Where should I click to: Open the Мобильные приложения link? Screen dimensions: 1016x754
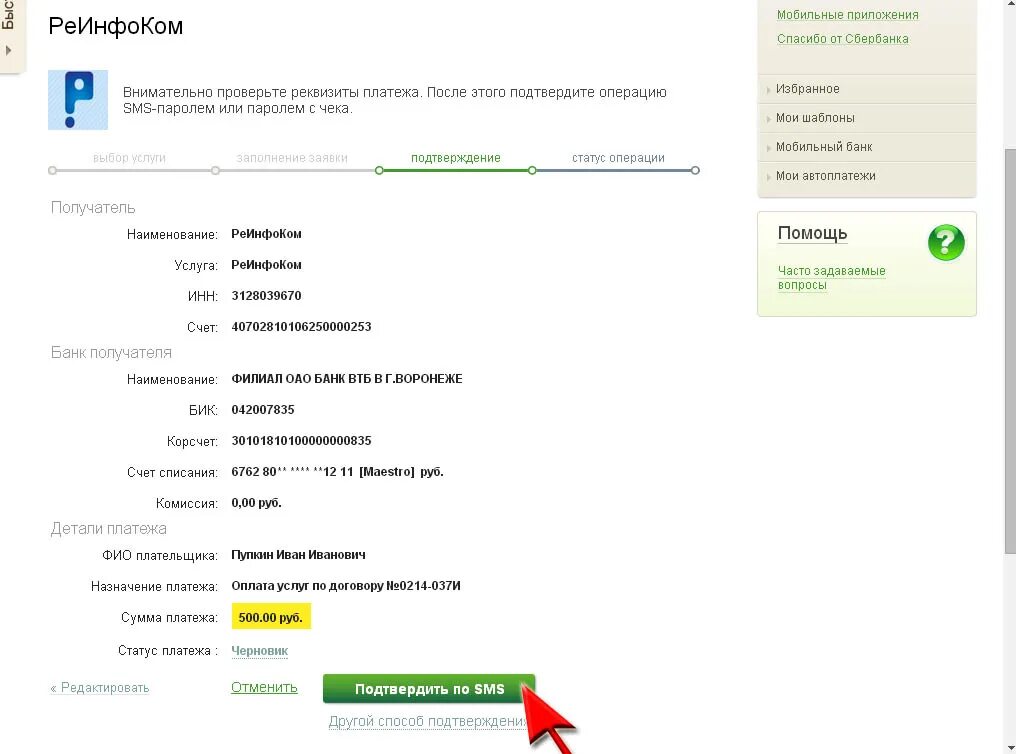pos(848,14)
